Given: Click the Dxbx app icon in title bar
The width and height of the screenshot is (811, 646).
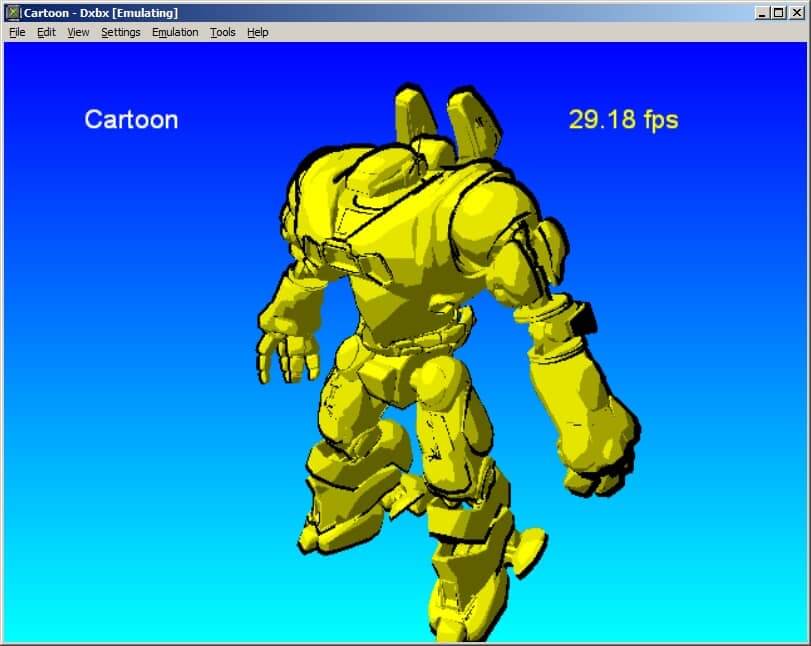Looking at the screenshot, I should click(x=12, y=13).
